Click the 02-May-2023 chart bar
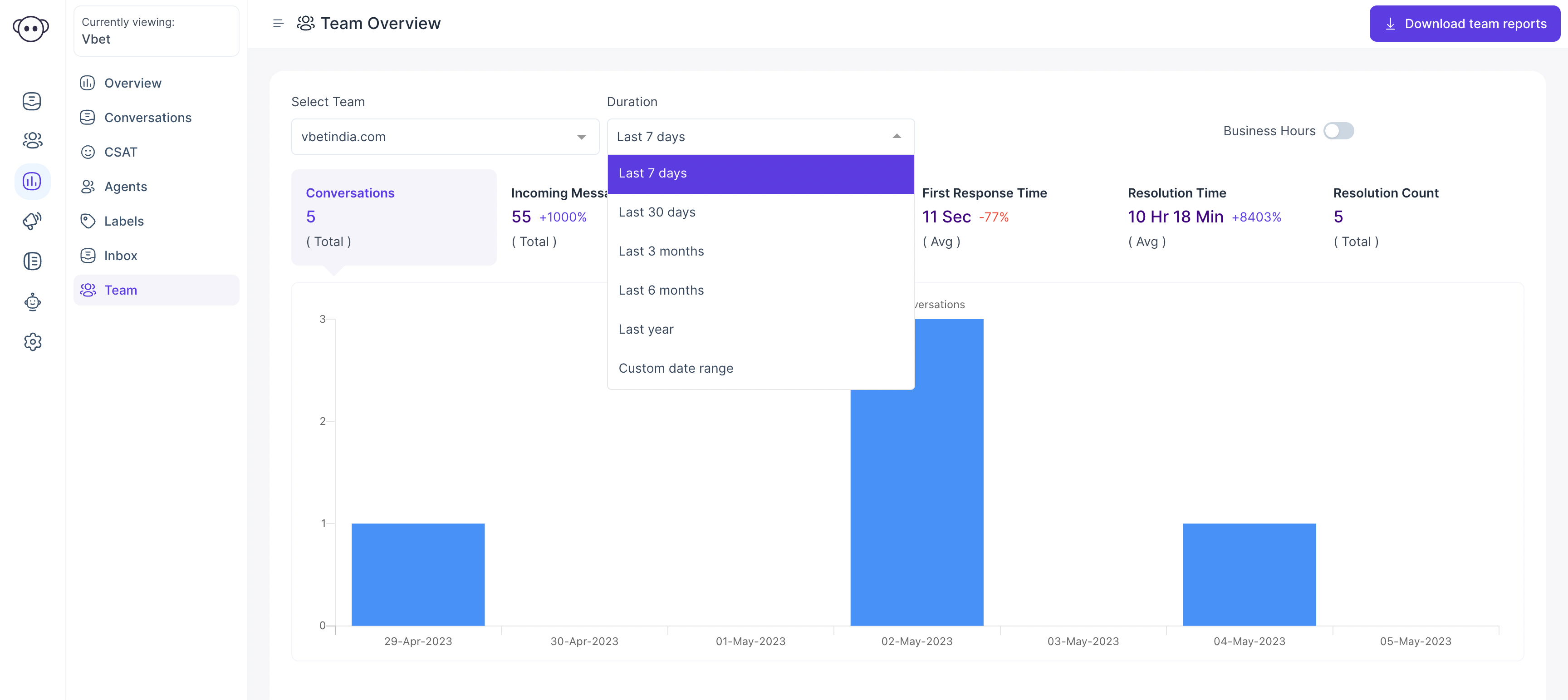 916,507
